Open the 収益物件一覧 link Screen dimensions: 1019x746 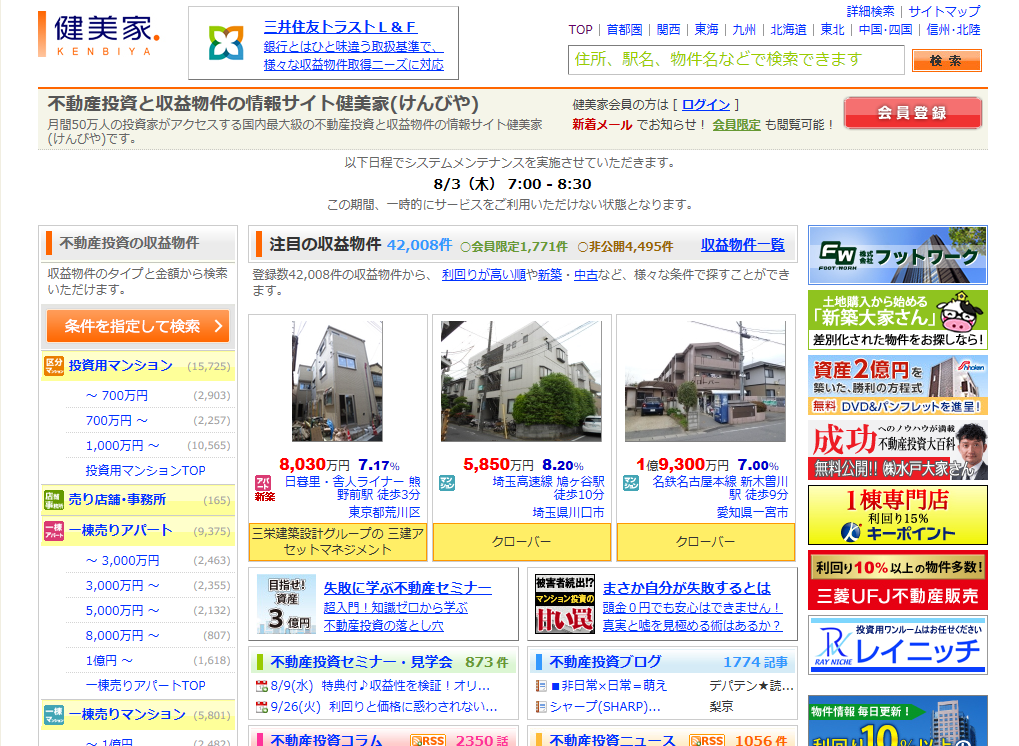pos(742,245)
